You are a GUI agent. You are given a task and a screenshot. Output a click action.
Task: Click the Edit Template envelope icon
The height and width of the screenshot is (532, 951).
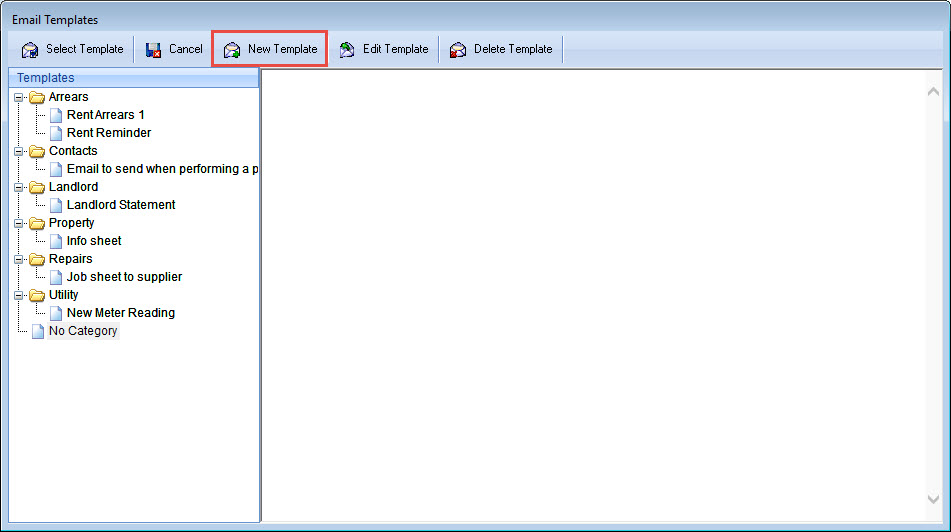click(x=347, y=50)
